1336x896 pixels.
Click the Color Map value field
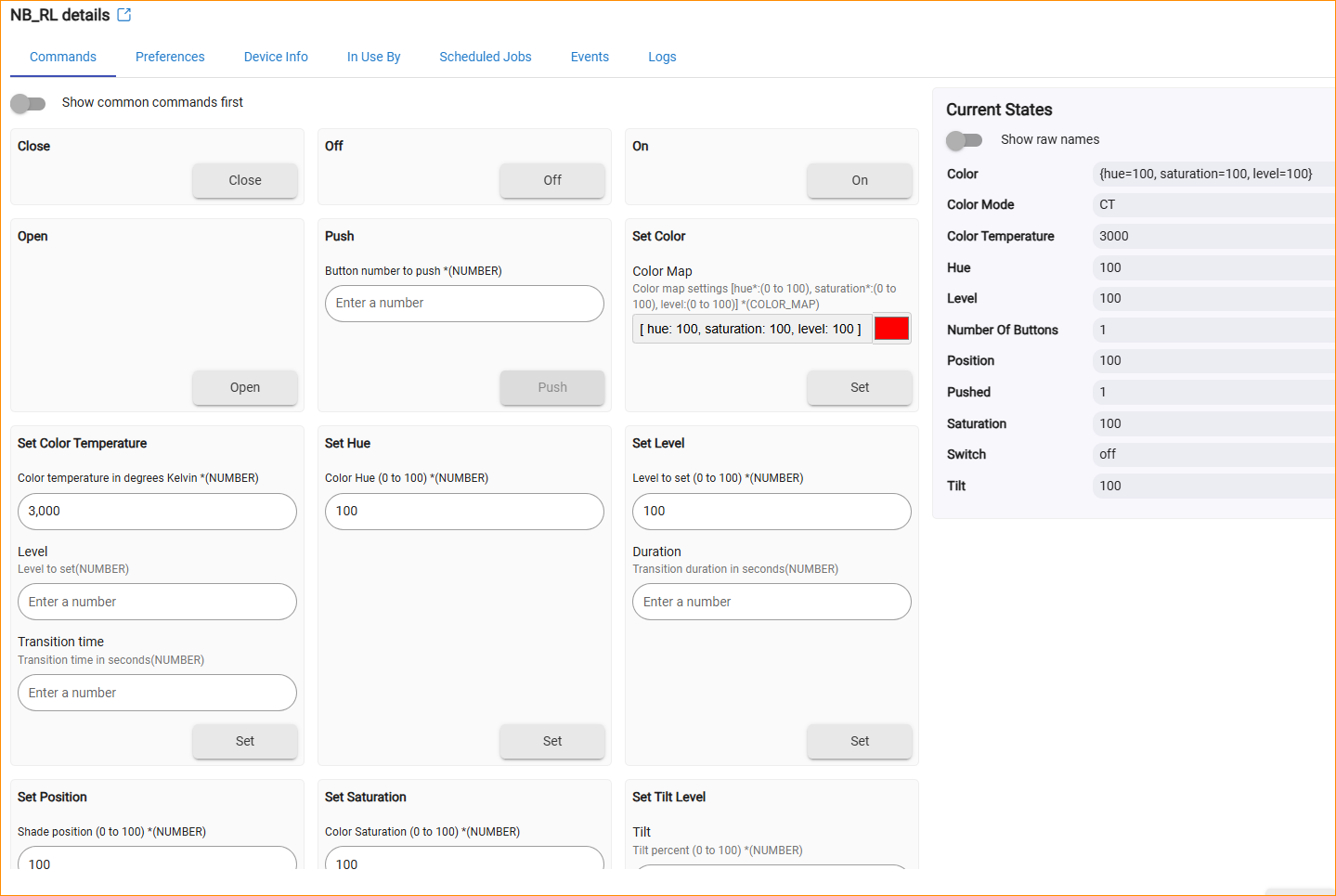751,329
